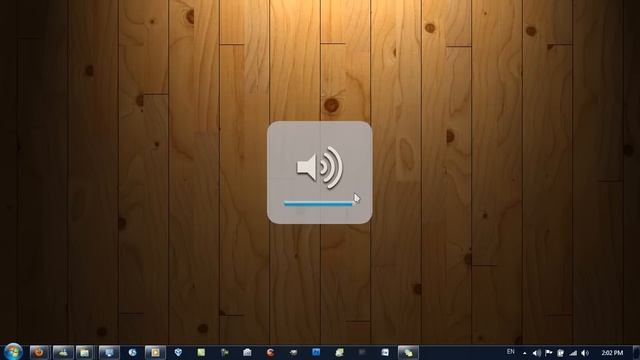Click the blue cube taskbar icon
640x360 pixels.
[x=178, y=352]
